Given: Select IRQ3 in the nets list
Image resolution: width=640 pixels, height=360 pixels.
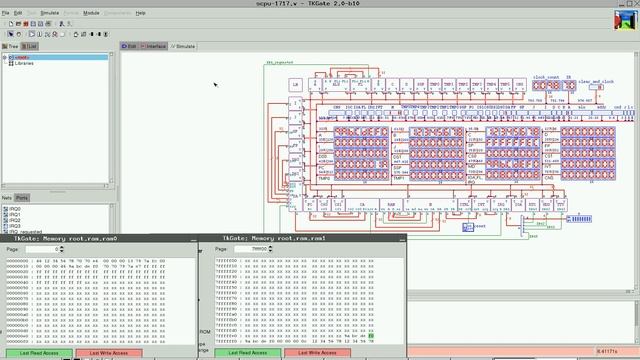Looking at the screenshot, I should click(x=15, y=226).
